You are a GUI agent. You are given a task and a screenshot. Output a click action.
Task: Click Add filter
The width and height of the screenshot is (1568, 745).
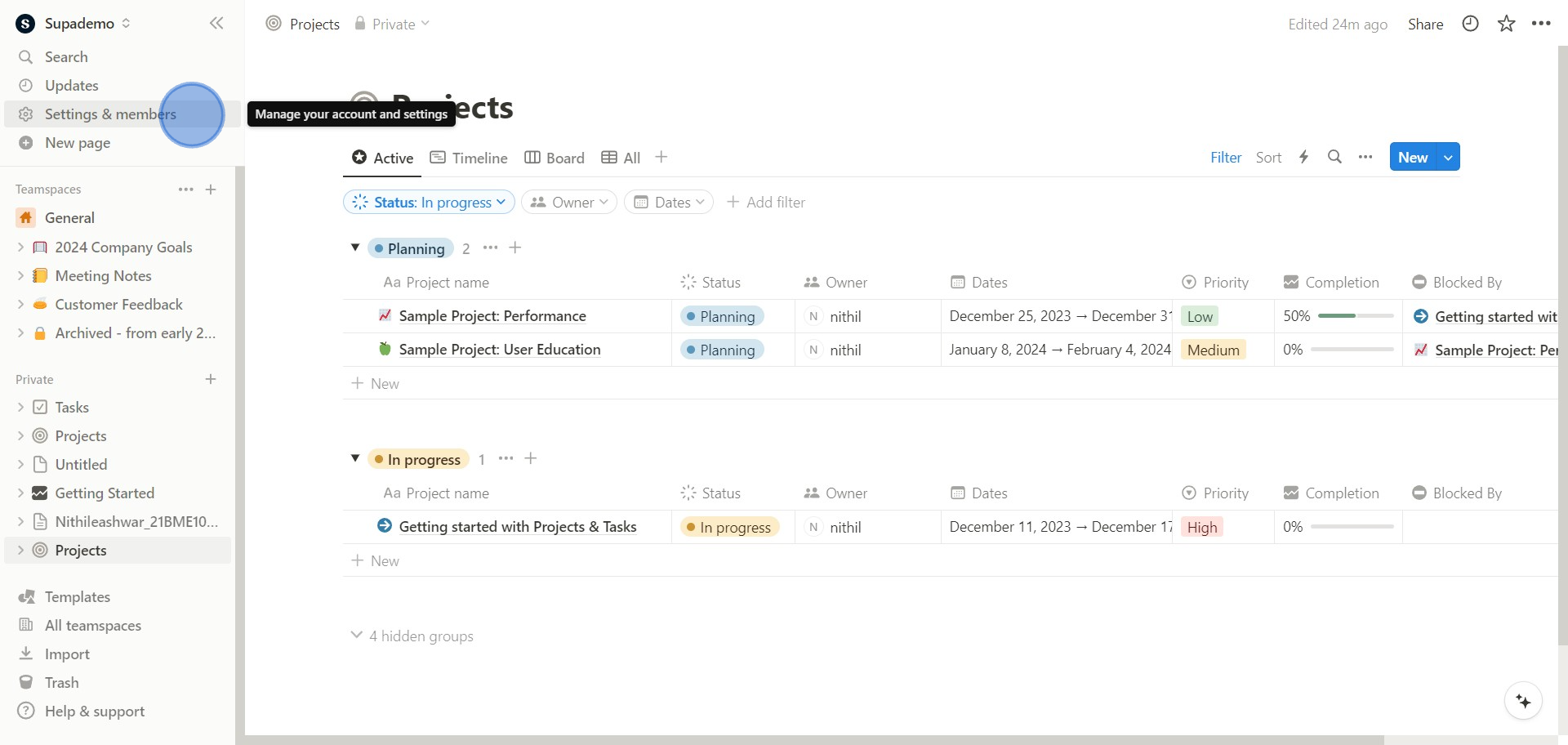pos(766,202)
